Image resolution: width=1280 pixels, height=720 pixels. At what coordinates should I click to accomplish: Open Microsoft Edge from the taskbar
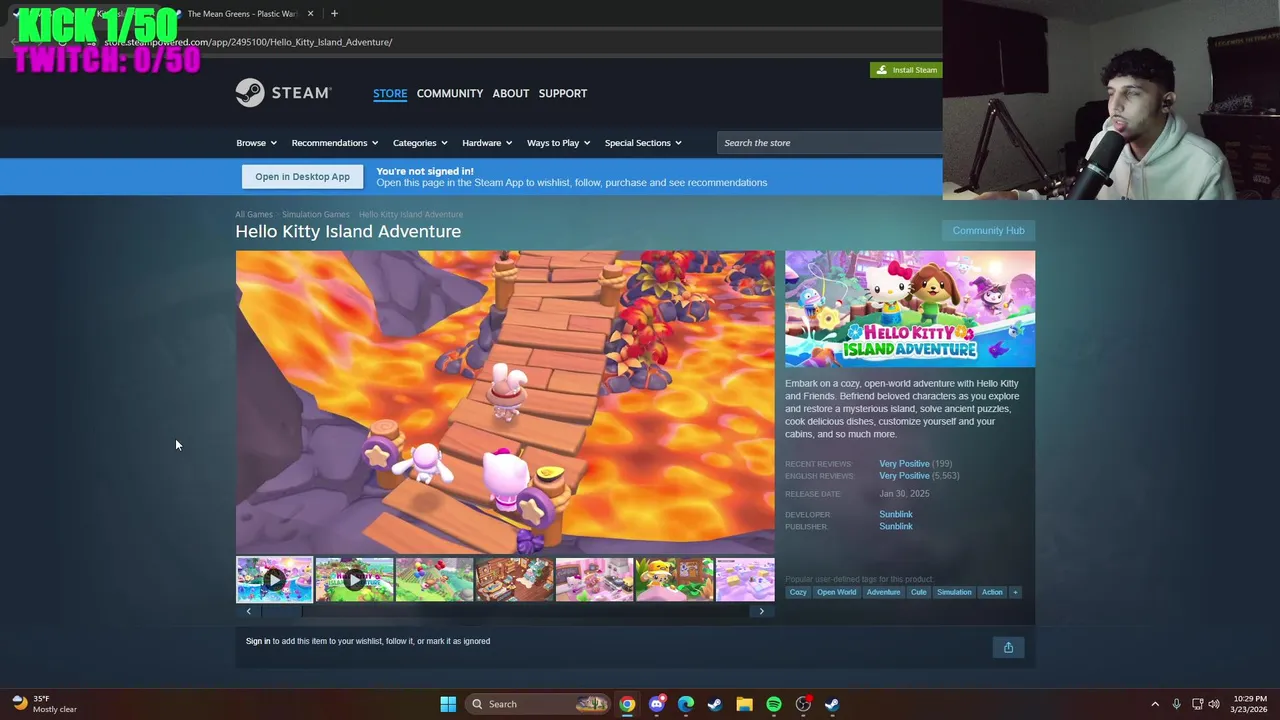686,704
